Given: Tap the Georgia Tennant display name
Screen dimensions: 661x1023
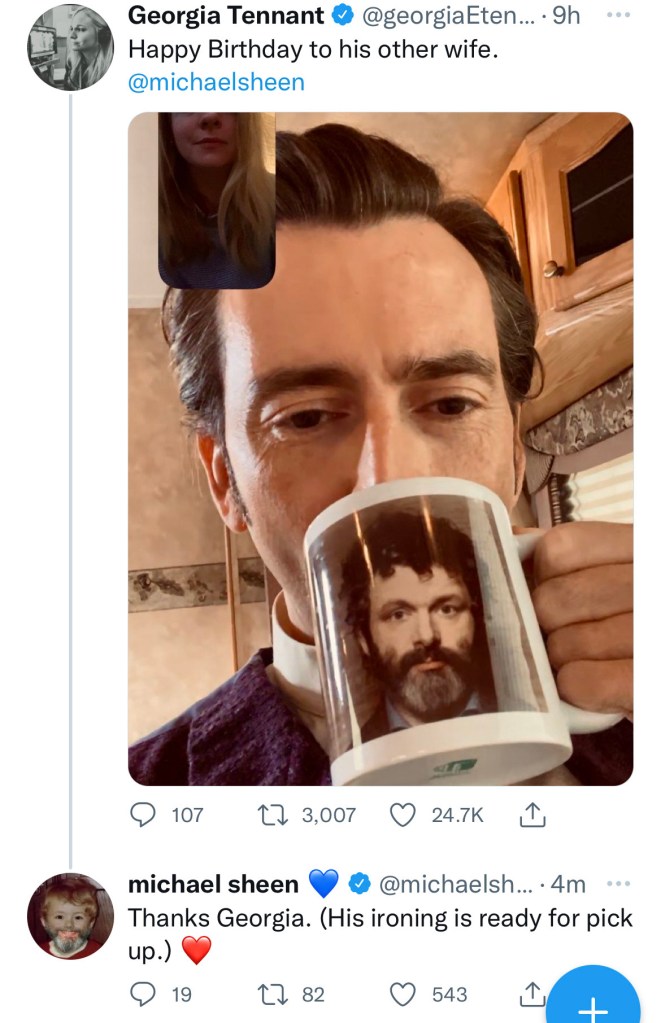Looking at the screenshot, I should tap(227, 16).
